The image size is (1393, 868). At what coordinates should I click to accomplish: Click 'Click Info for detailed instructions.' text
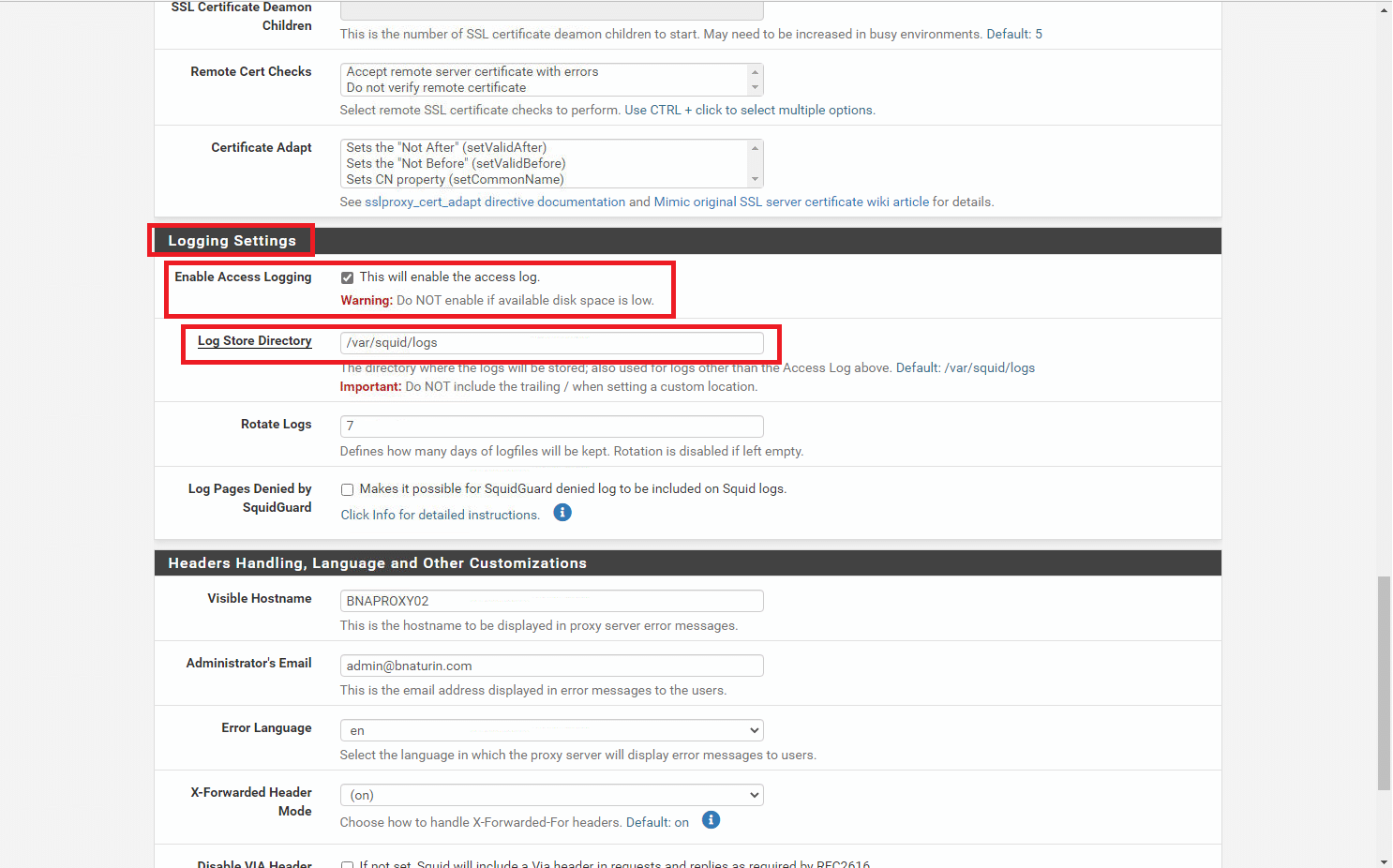pos(440,515)
